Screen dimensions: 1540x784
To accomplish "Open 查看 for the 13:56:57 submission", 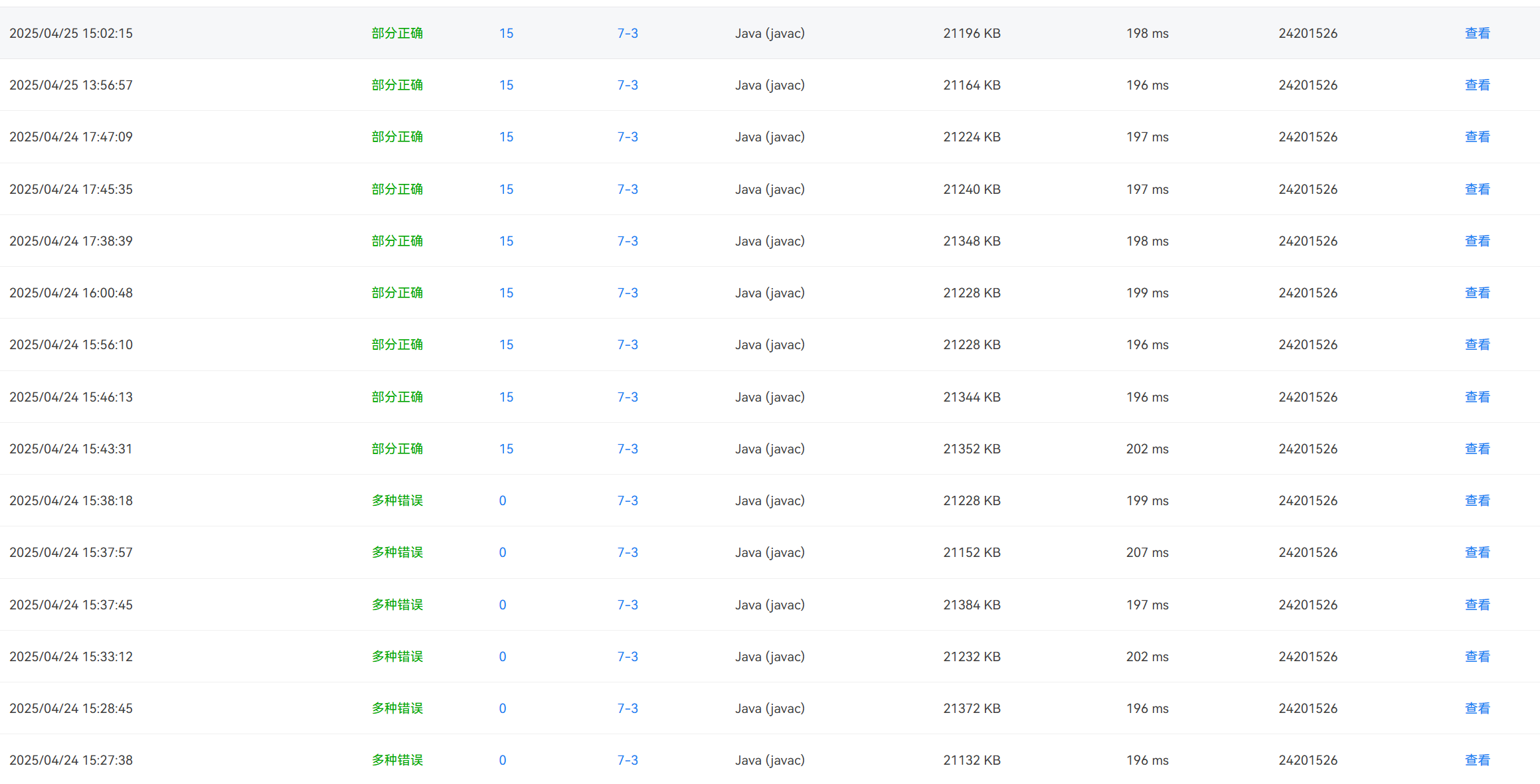I will [1477, 85].
